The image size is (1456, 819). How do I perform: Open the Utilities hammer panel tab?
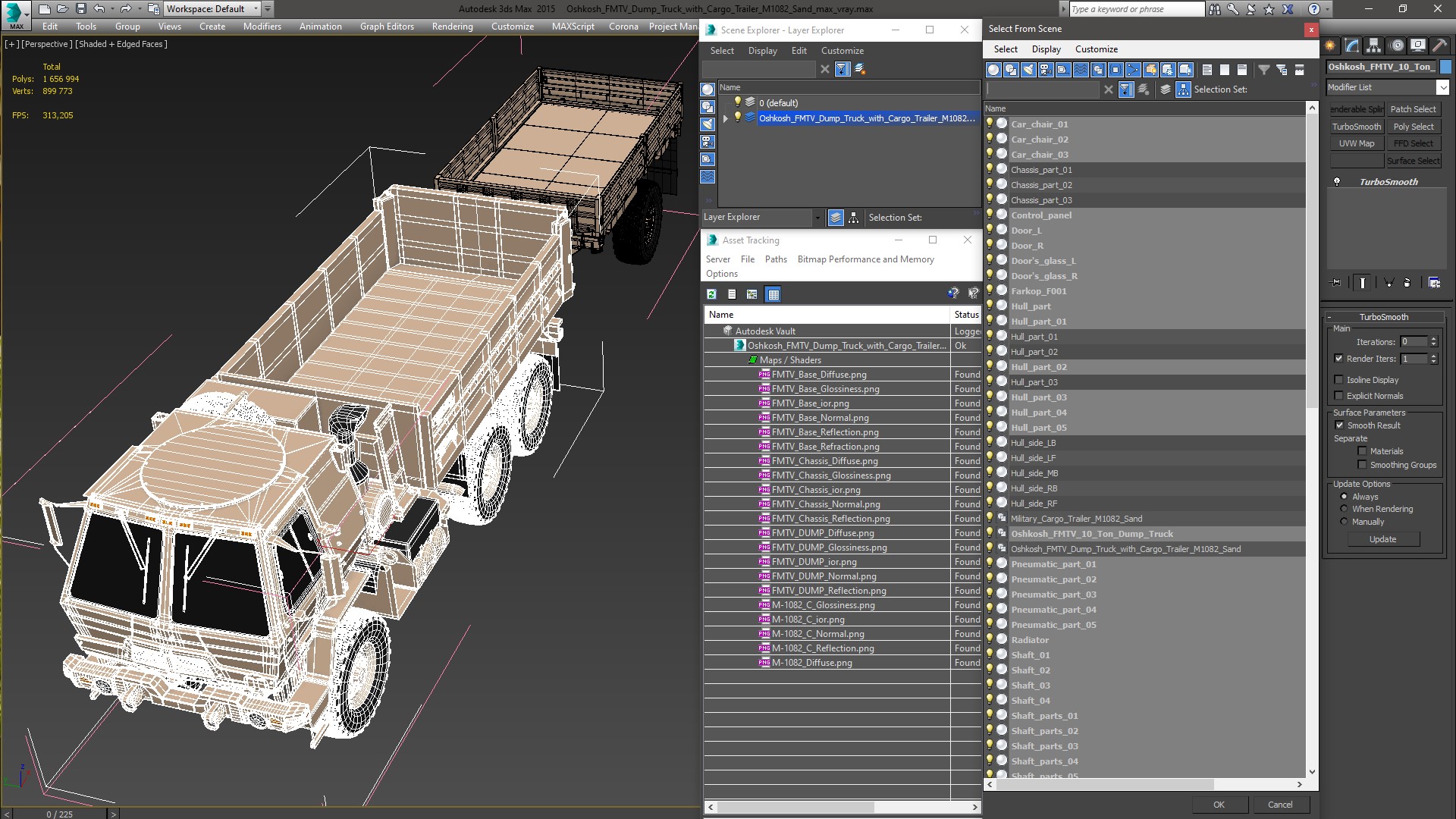(1440, 45)
